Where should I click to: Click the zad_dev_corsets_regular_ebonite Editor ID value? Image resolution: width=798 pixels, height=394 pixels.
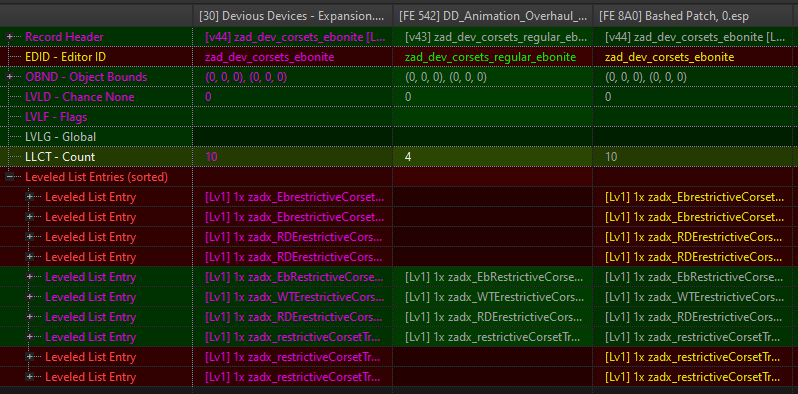(491, 57)
